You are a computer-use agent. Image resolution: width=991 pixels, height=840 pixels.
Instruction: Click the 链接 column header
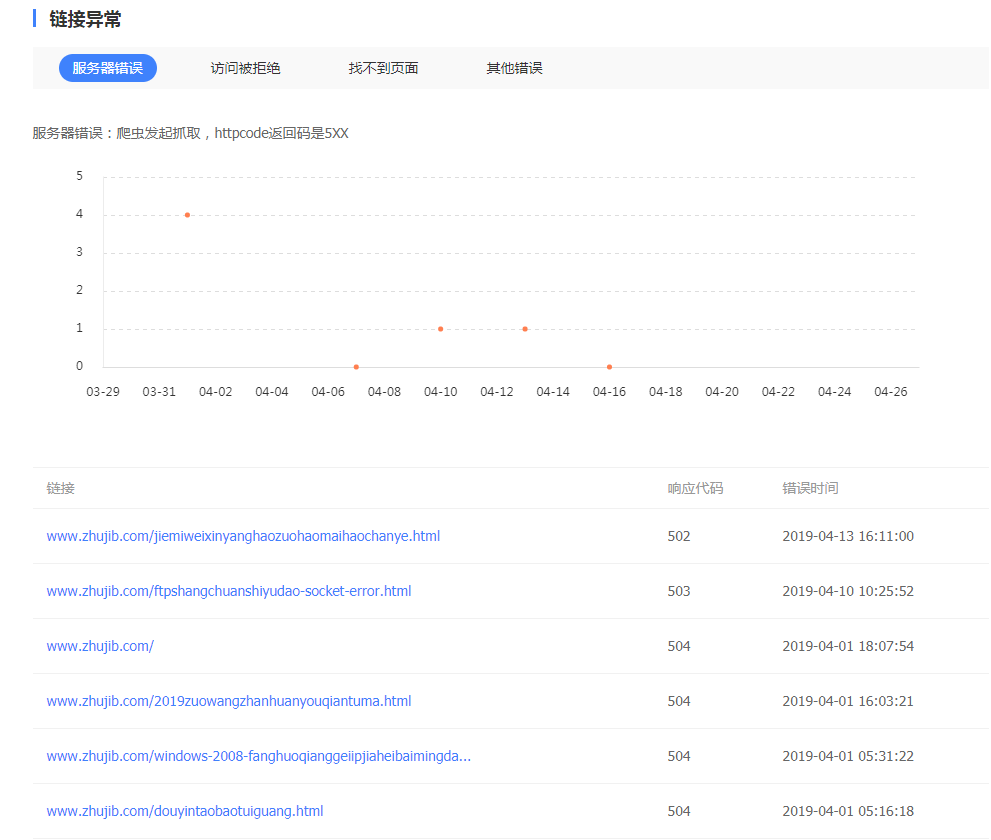[60, 488]
